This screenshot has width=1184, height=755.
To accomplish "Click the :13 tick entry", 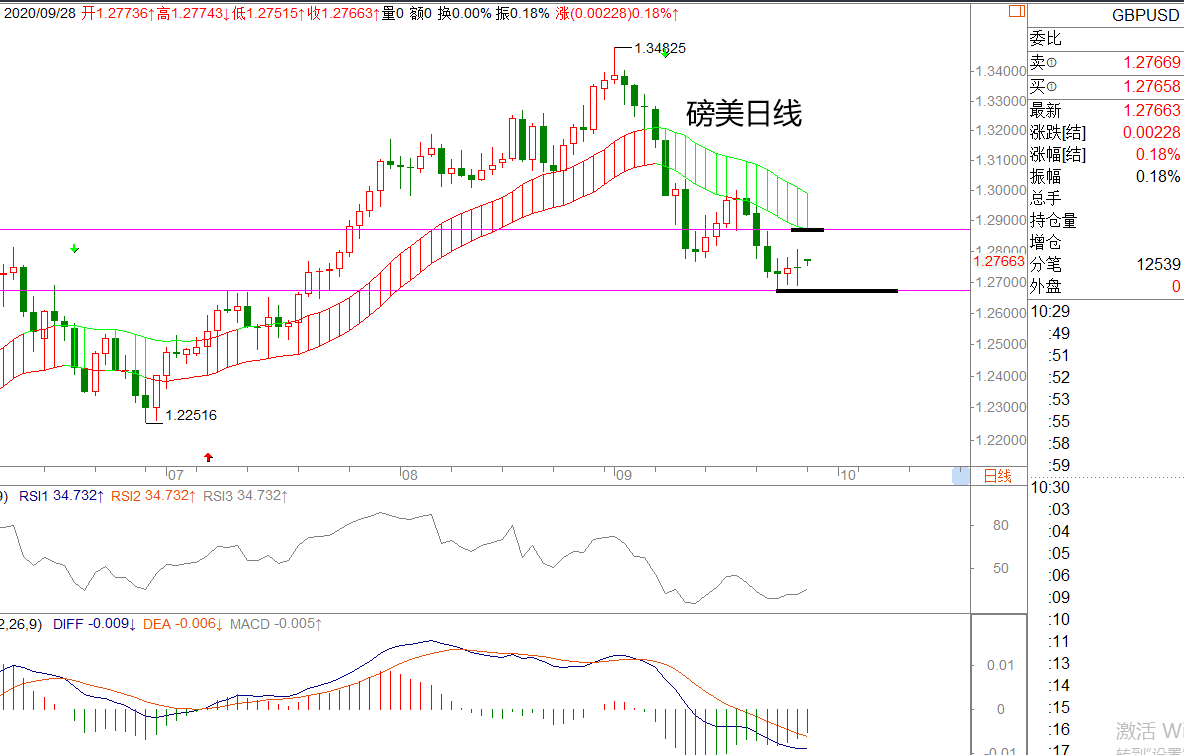I will click(1059, 663).
